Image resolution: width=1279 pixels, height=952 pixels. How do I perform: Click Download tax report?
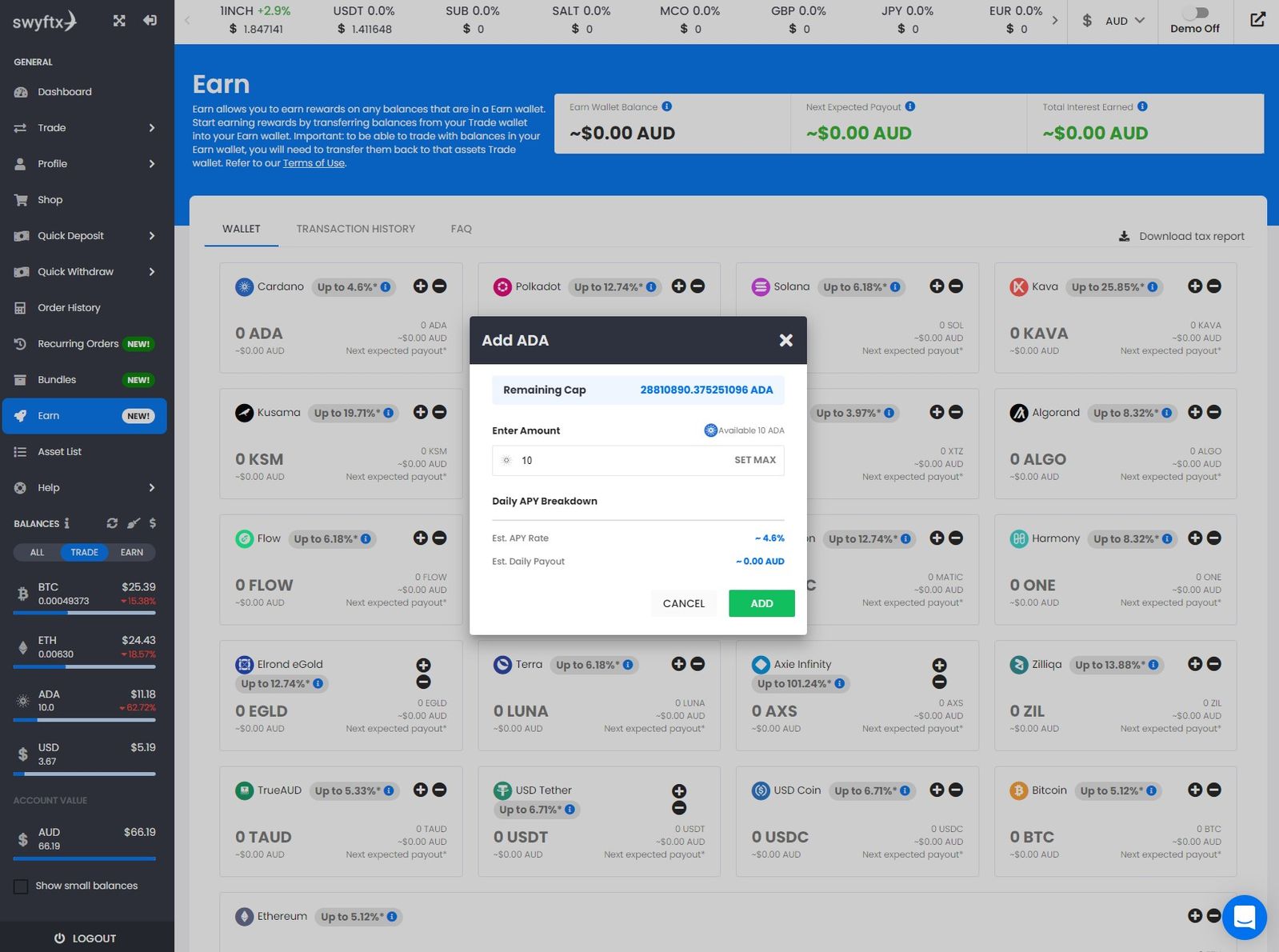click(1181, 236)
